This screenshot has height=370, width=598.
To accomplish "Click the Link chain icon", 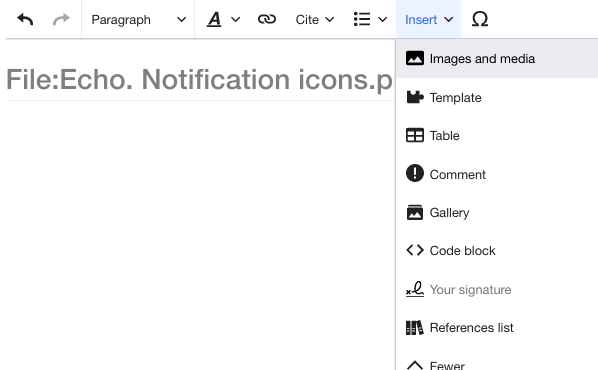I will coord(267,19).
